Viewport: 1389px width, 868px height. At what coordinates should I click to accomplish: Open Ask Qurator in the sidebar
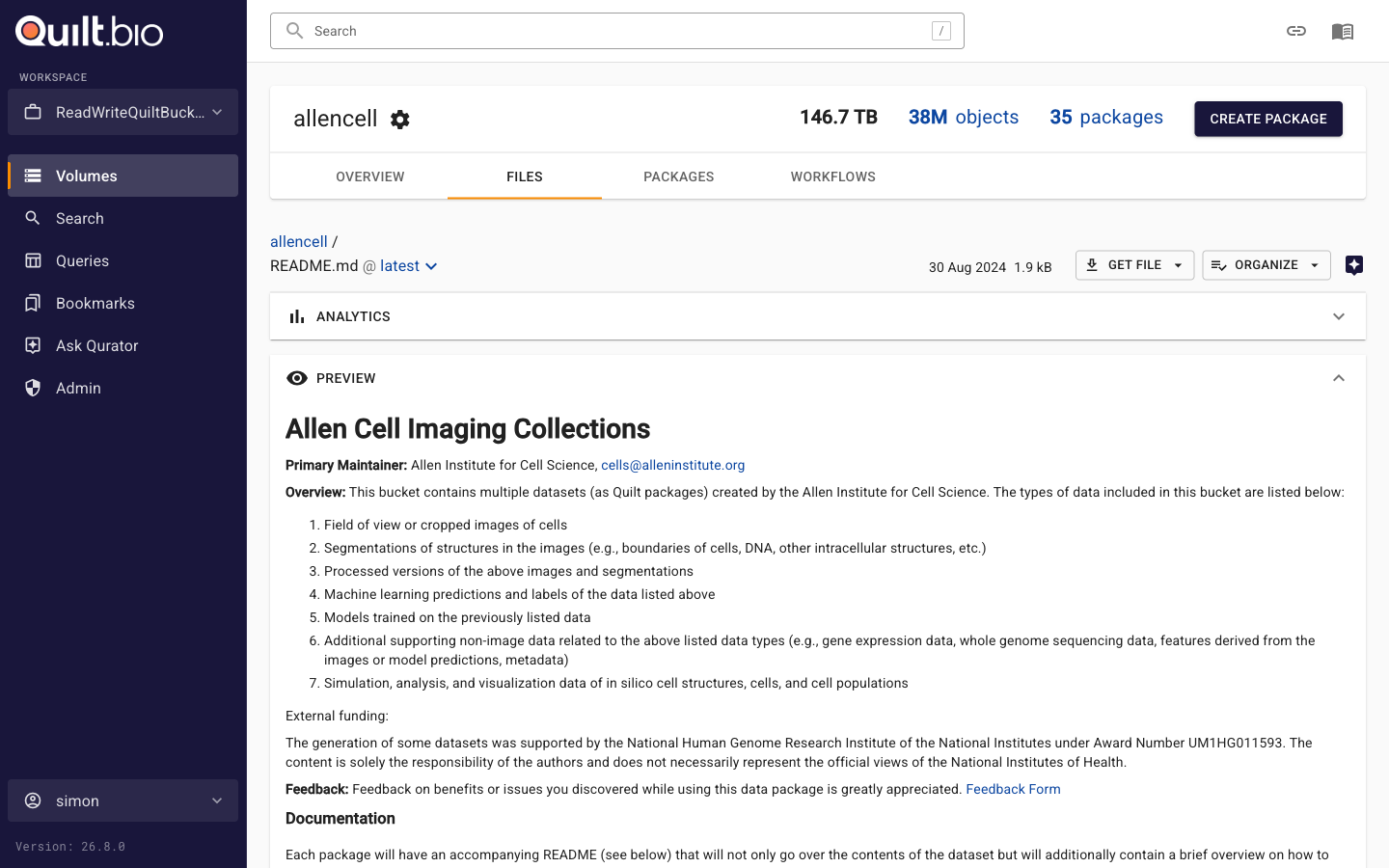[x=123, y=345]
